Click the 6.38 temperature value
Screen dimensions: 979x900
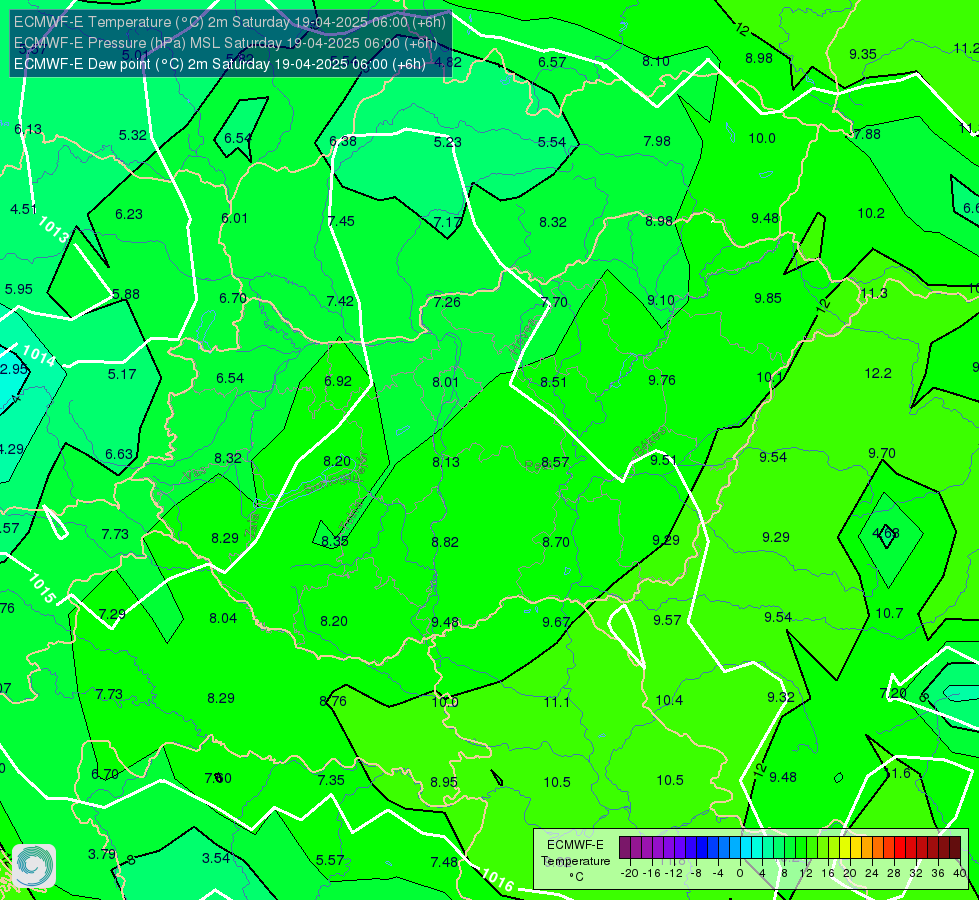[x=343, y=141]
